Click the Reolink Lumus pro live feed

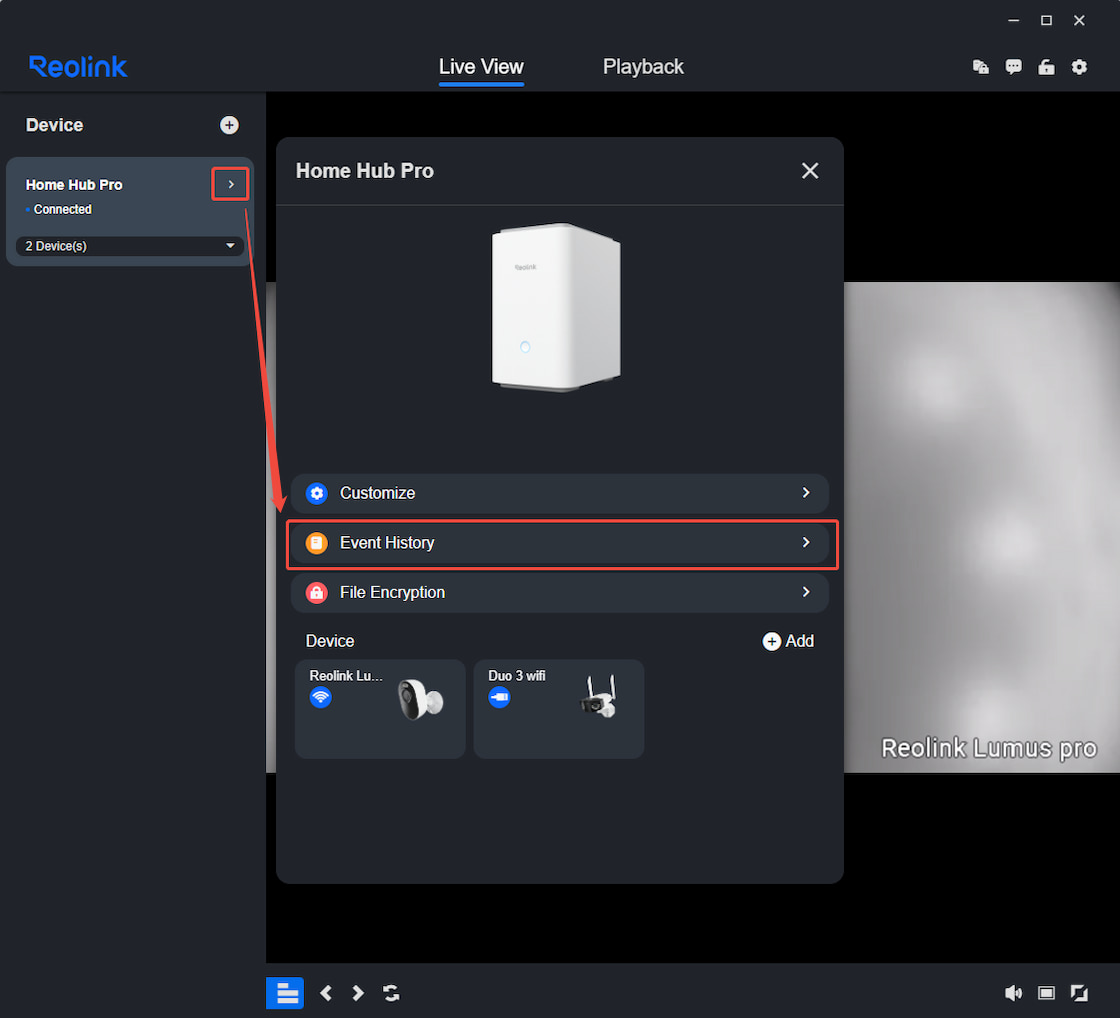pyautogui.click(x=981, y=527)
